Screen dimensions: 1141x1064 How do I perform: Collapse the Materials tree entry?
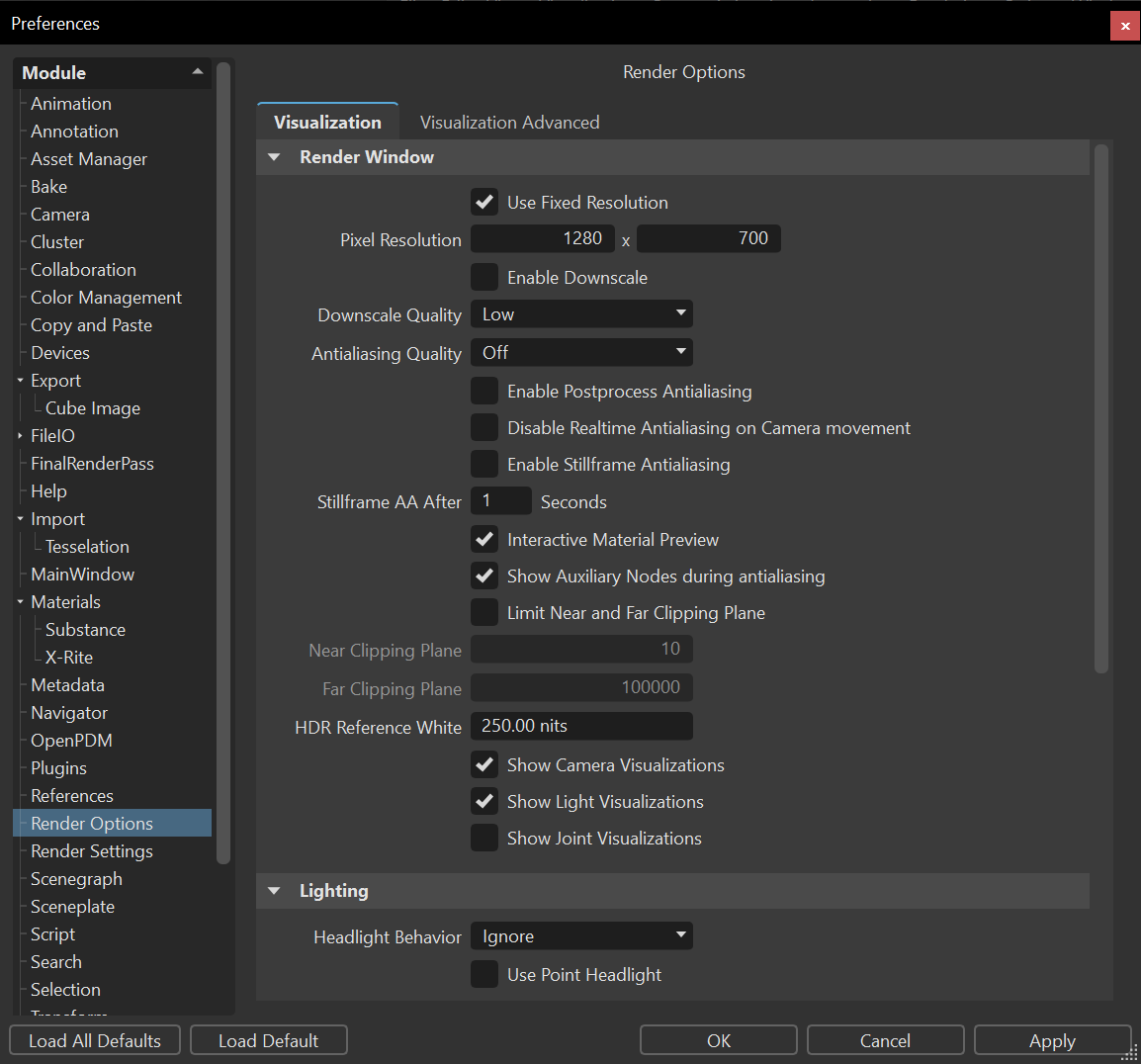click(x=20, y=601)
